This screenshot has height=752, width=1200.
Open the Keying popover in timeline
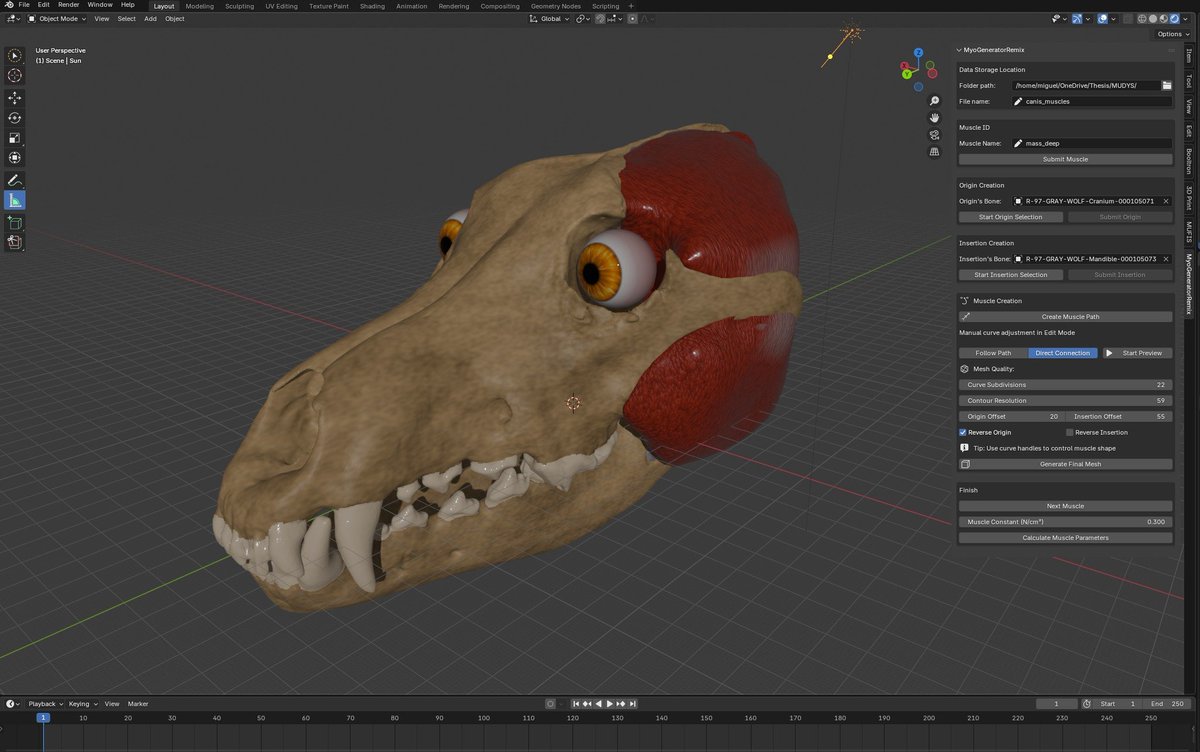[x=81, y=704]
